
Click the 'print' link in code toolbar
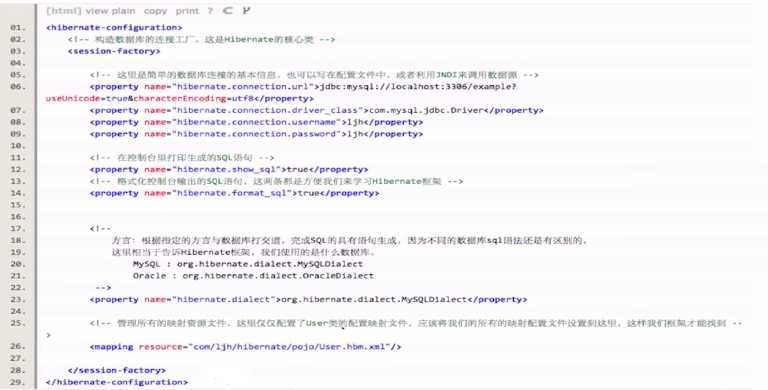pos(187,11)
